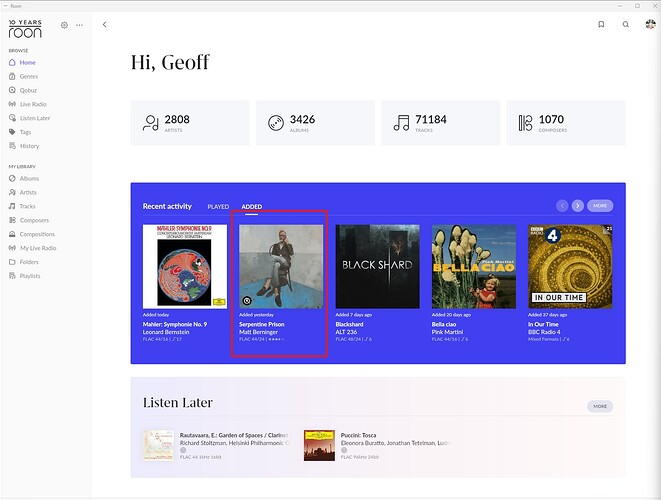This screenshot has width=661, height=500.
Task: Open BBC Radio 4 artist link
Action: [x=544, y=332]
